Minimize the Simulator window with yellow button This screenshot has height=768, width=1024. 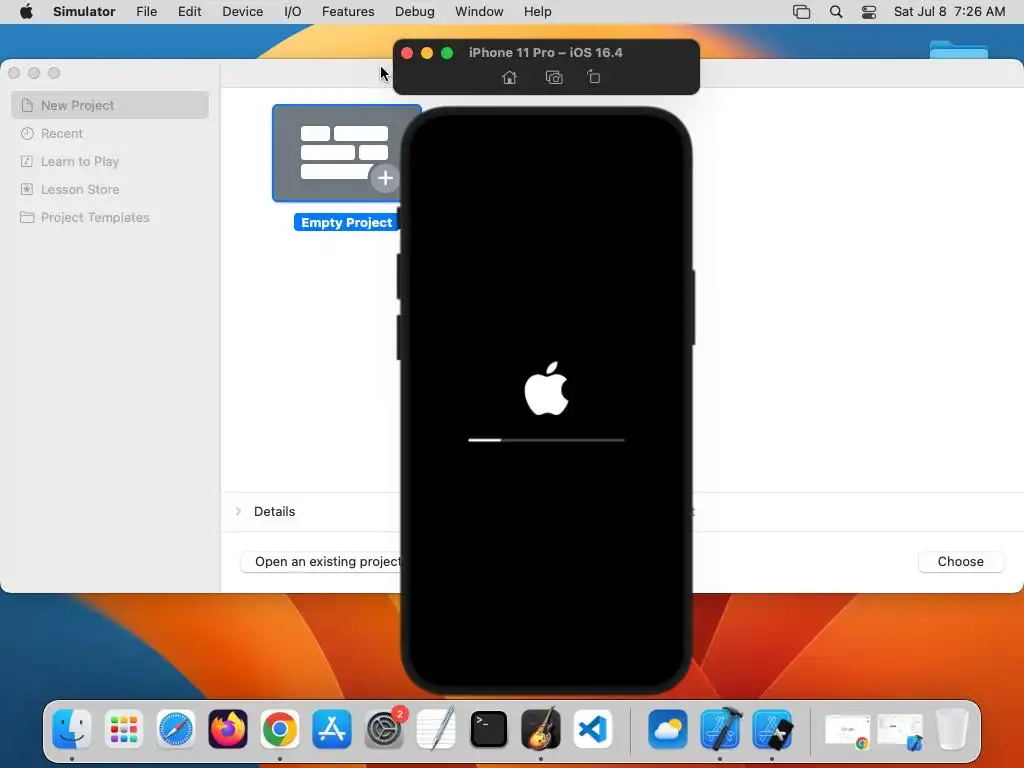426,53
